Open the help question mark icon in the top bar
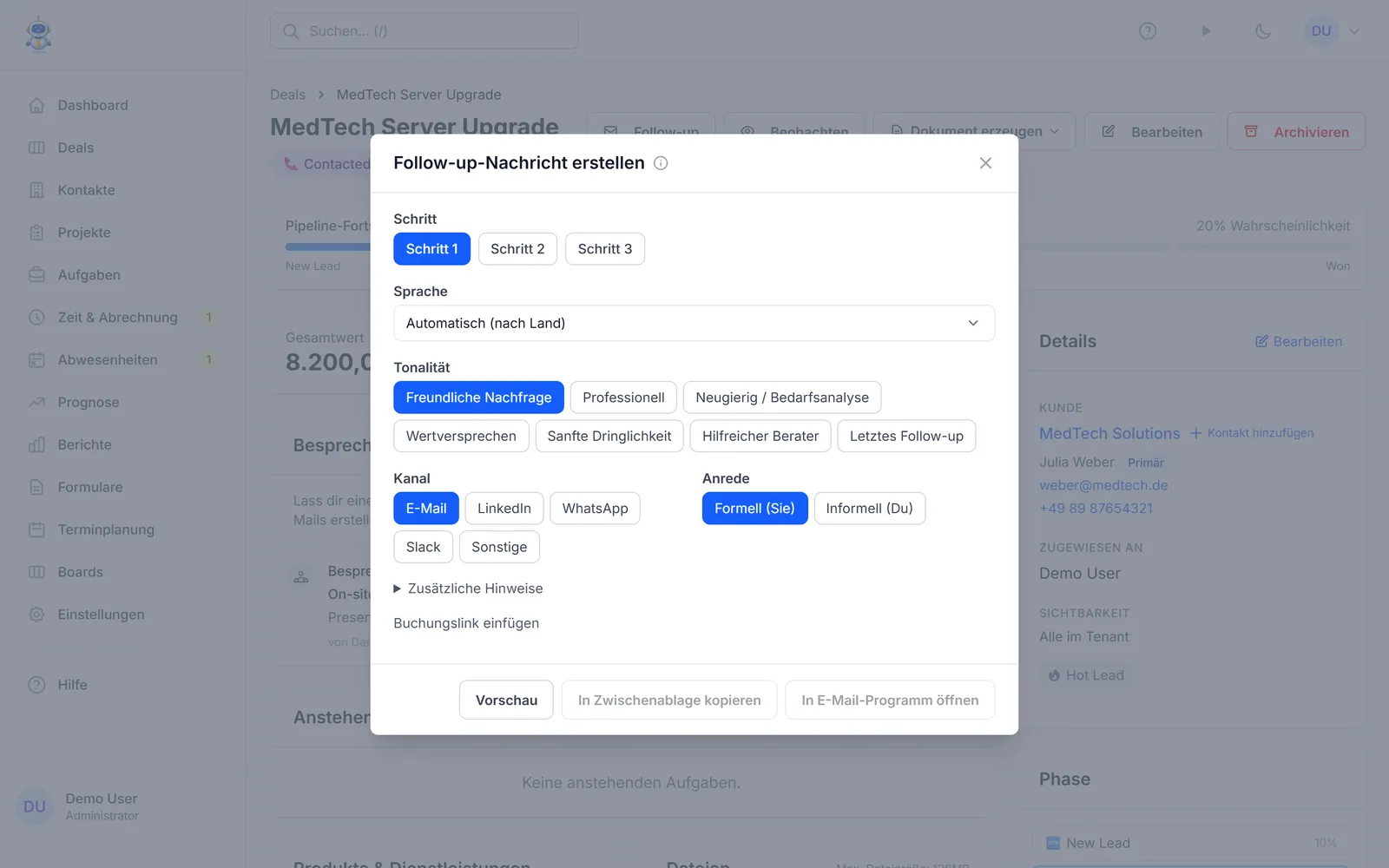Screen dimensions: 1389x868 coord(1148,31)
